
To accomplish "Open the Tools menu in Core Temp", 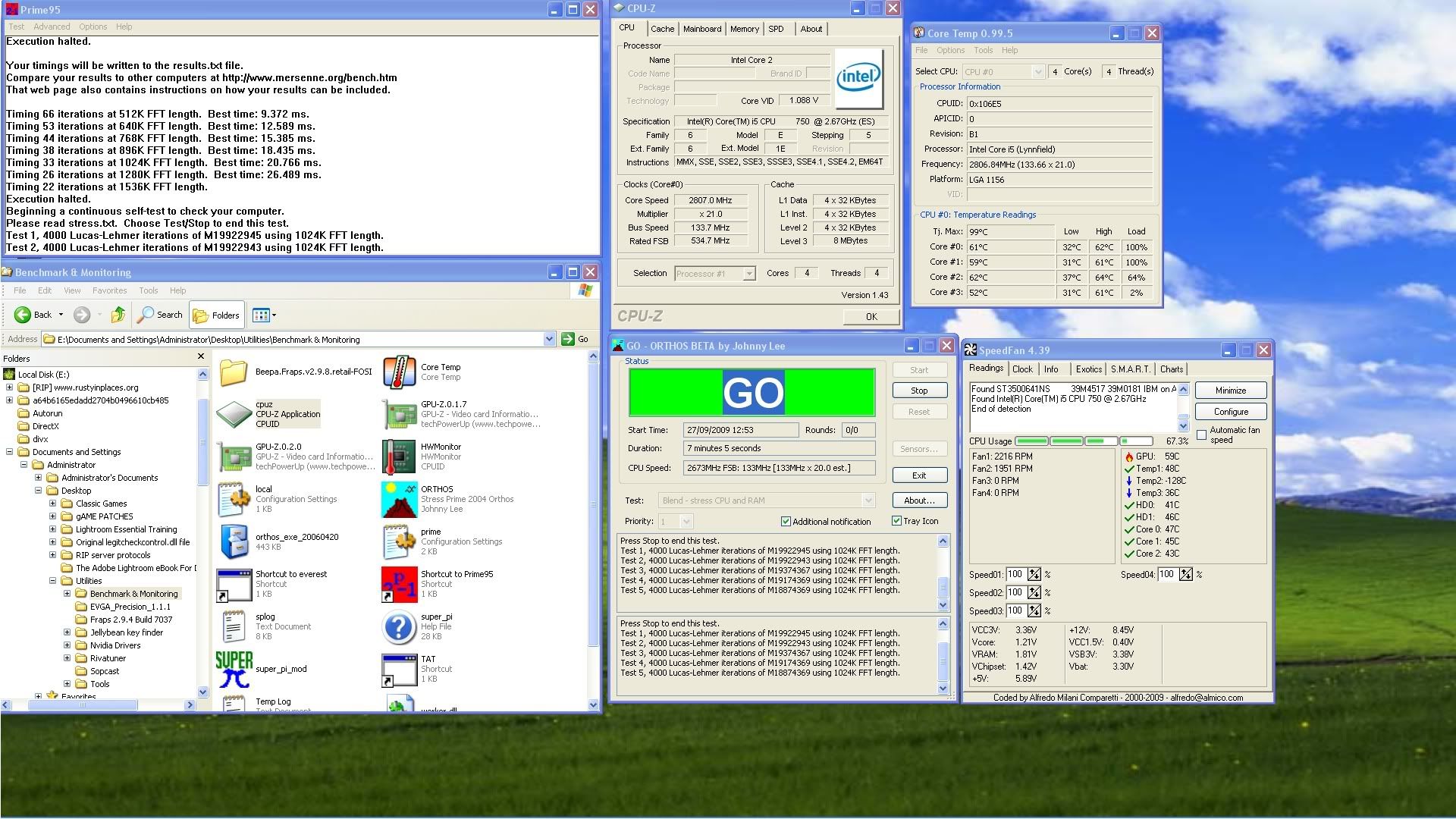I will 983,50.
